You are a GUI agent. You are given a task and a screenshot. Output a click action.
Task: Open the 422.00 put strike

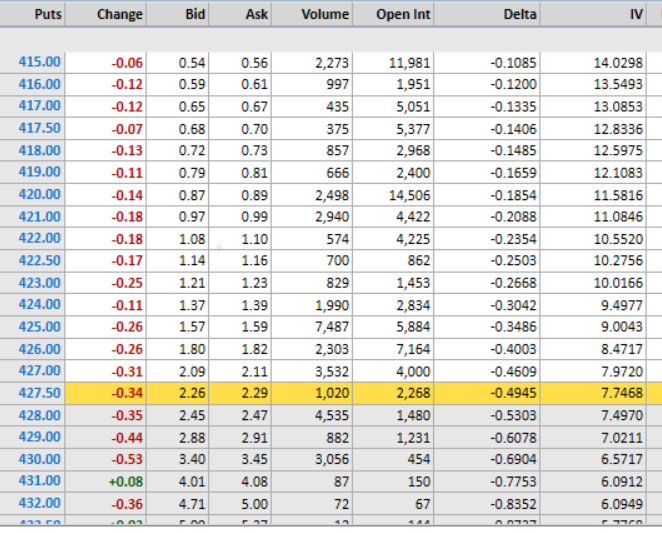[x=39, y=239]
